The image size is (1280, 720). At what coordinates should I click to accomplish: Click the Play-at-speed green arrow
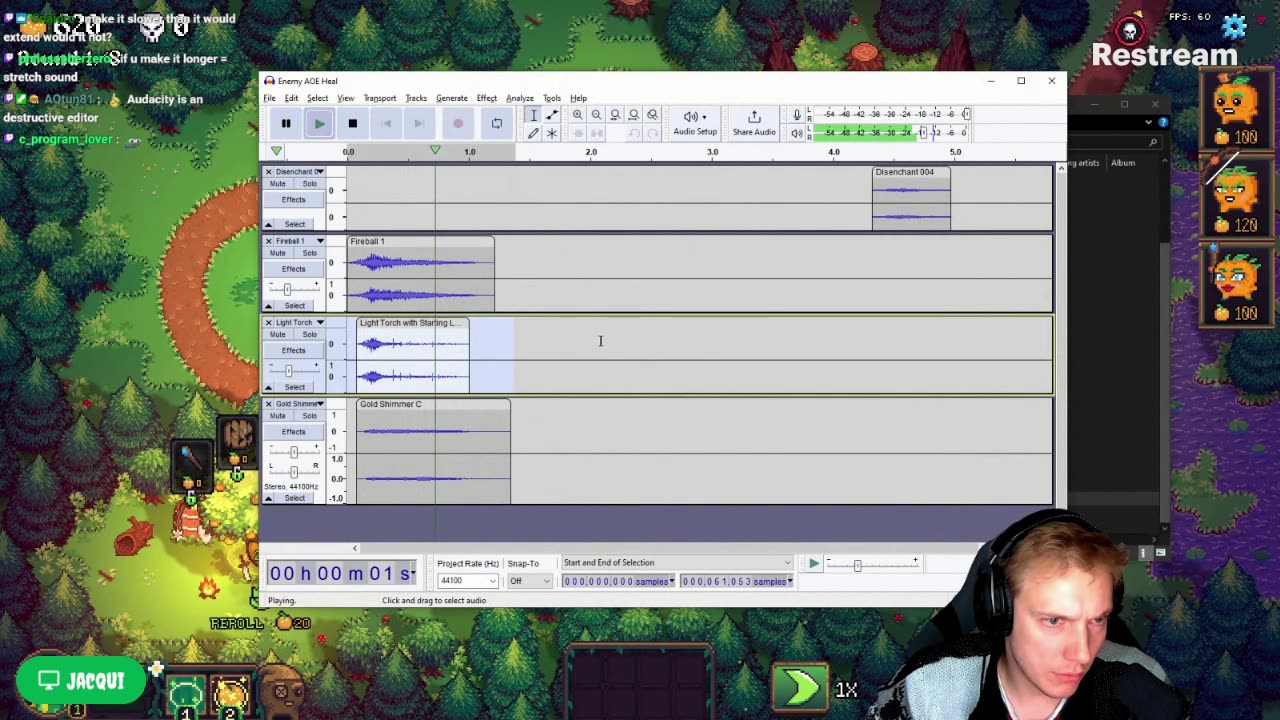click(814, 565)
